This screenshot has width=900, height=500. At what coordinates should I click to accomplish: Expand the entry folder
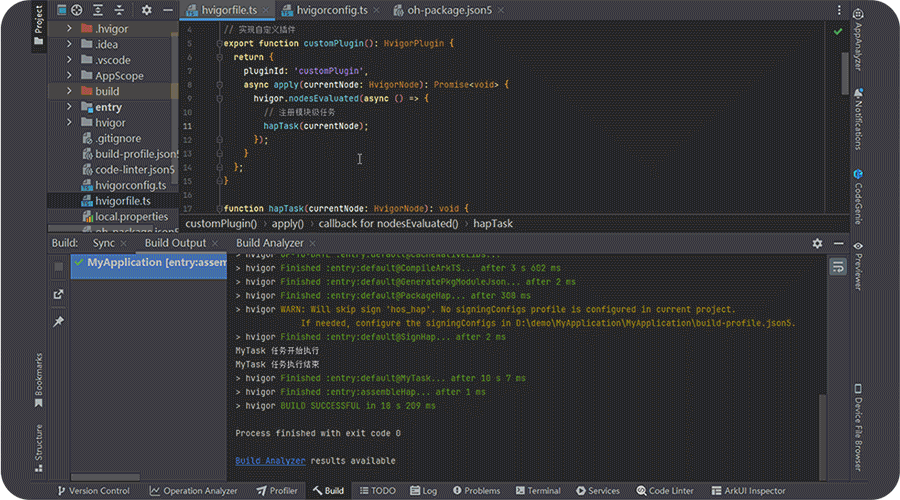pos(69,107)
